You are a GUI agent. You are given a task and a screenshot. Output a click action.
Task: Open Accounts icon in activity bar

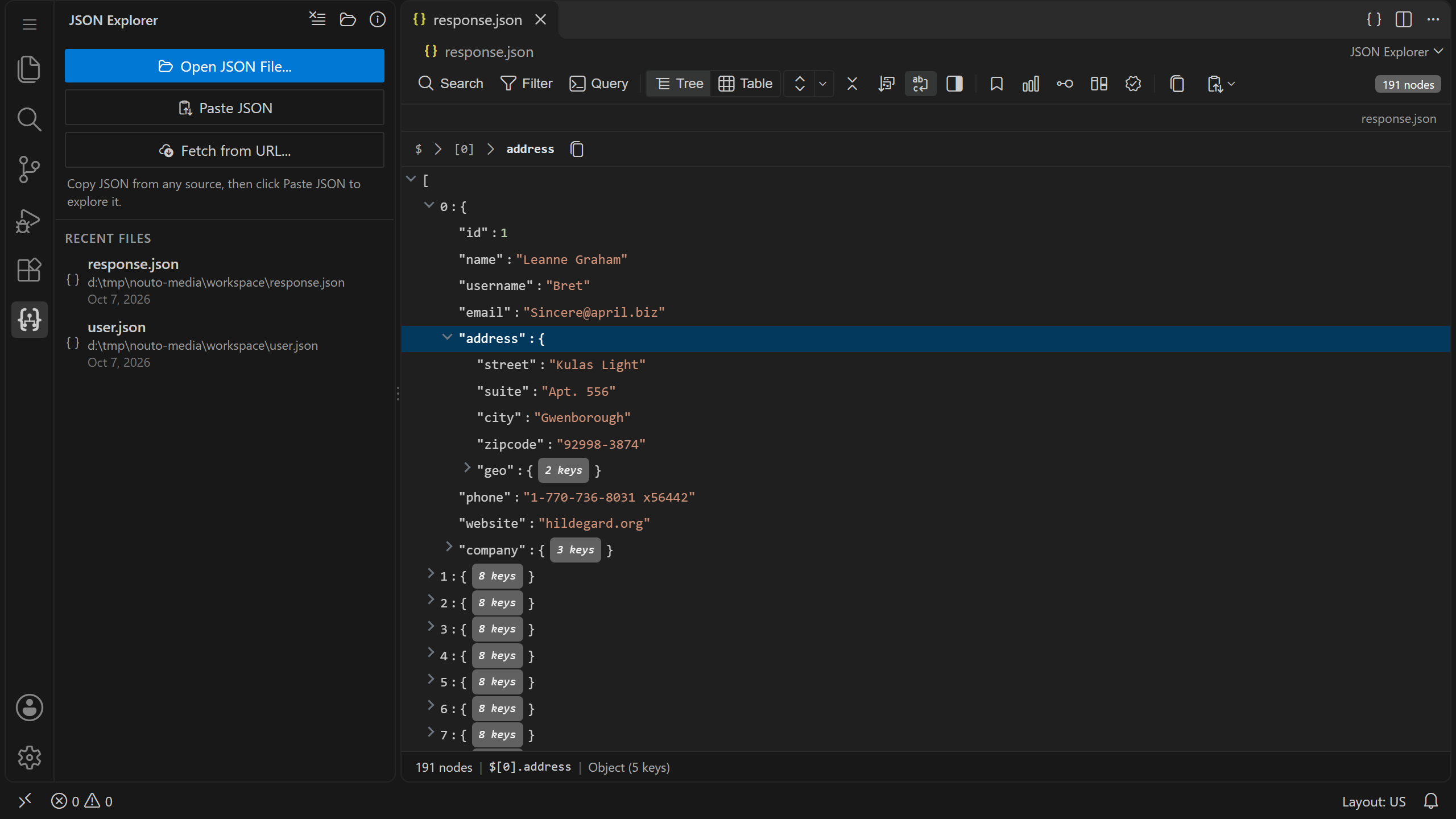tap(29, 708)
